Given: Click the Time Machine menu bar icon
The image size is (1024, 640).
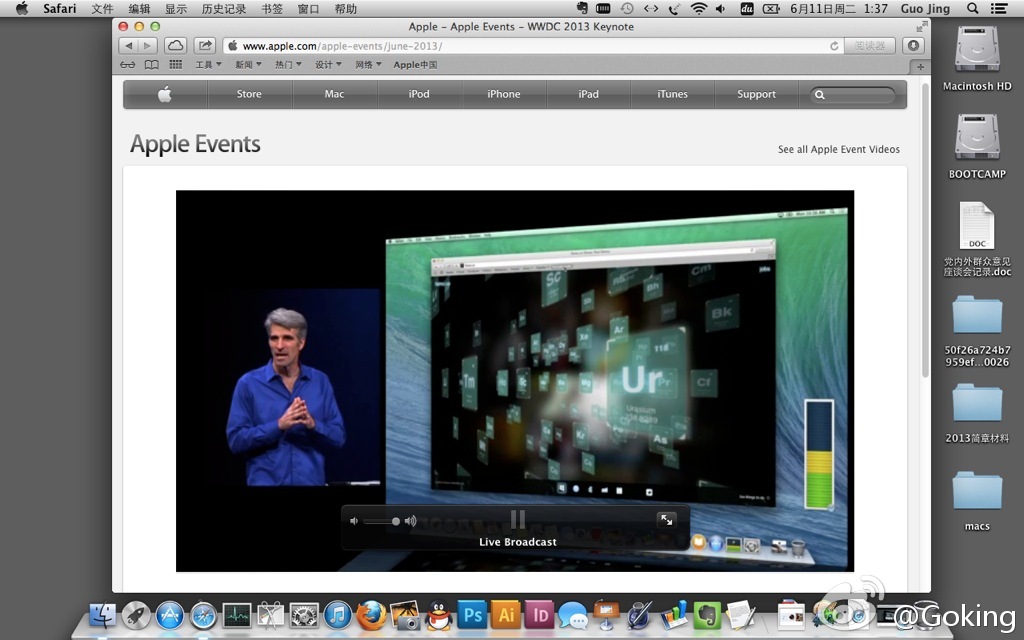Looking at the screenshot, I should 627,8.
